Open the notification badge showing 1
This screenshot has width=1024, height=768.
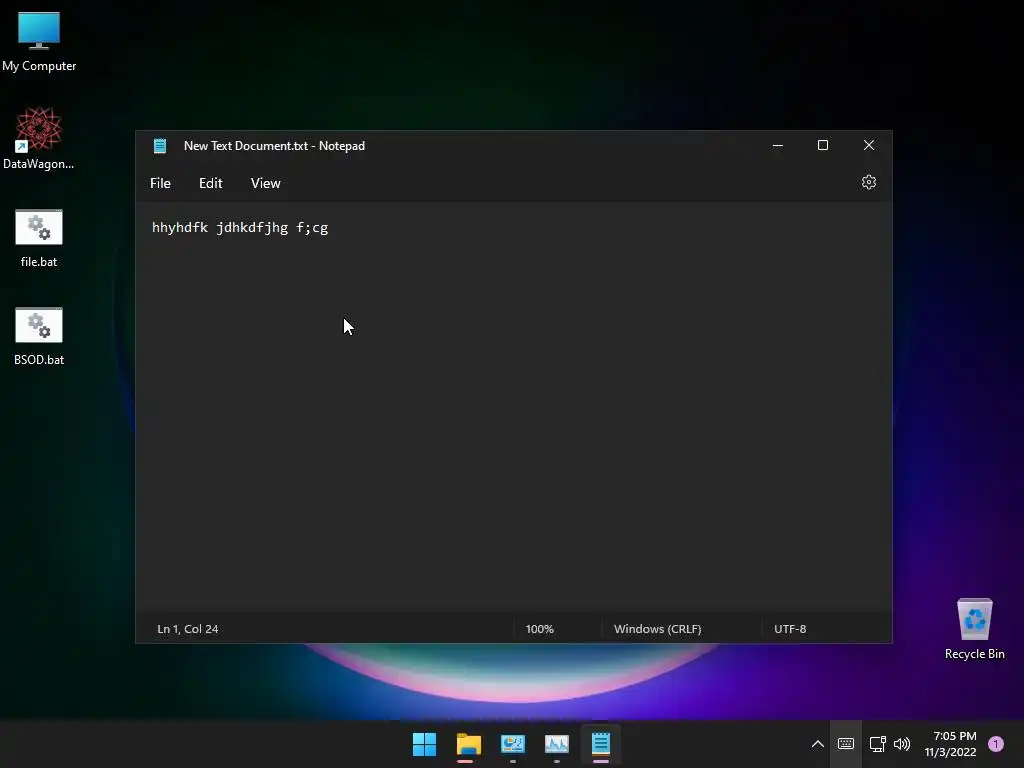[996, 744]
